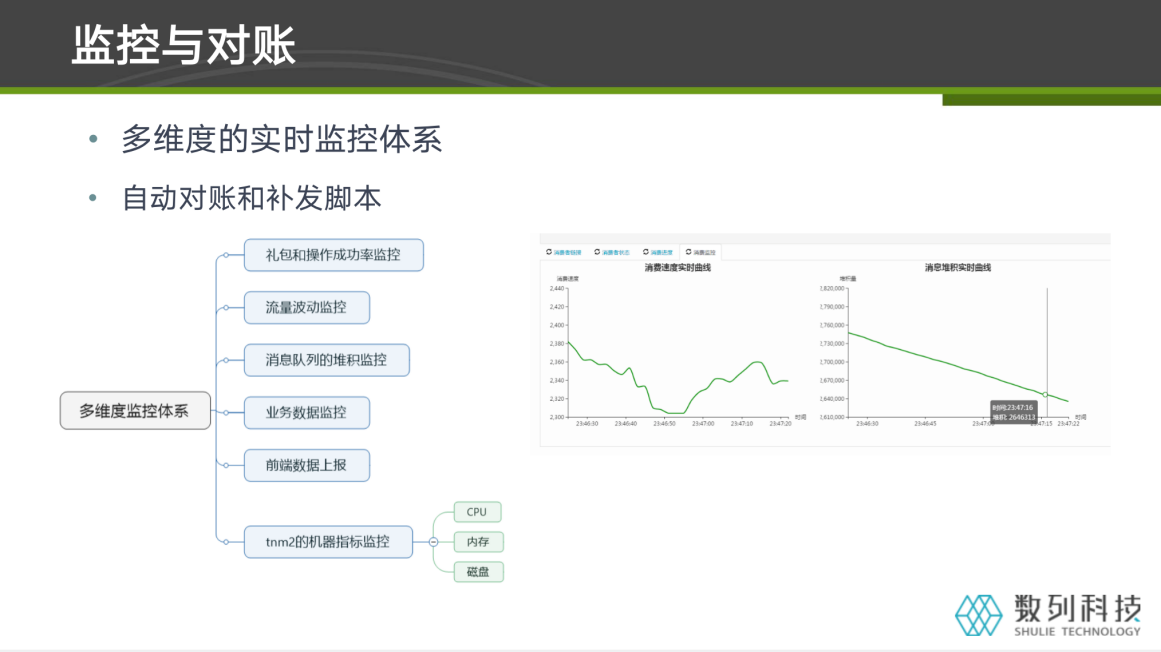Image resolution: width=1161 pixels, height=652 pixels.
Task: Collapse the tnm2的机器指标监控 branch connector
Action: (434, 541)
